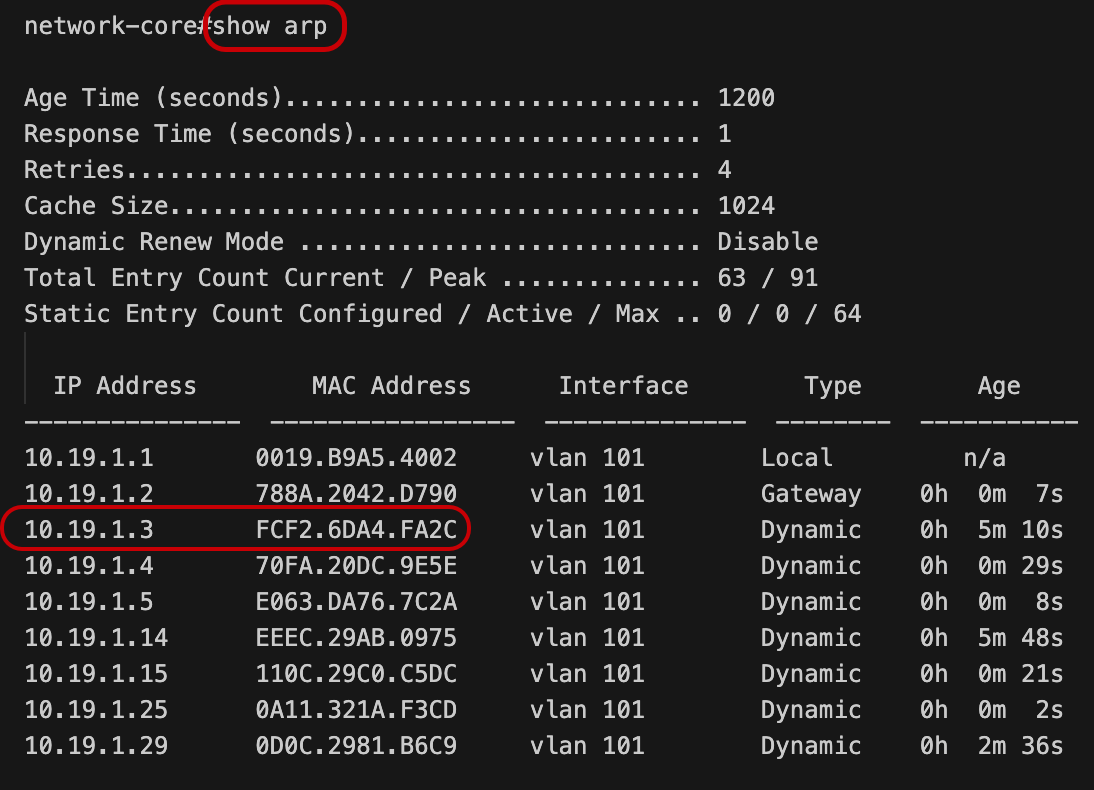Select MAC address FCF2.6DA4.FA2C
The image size is (1094, 790).
click(356, 530)
